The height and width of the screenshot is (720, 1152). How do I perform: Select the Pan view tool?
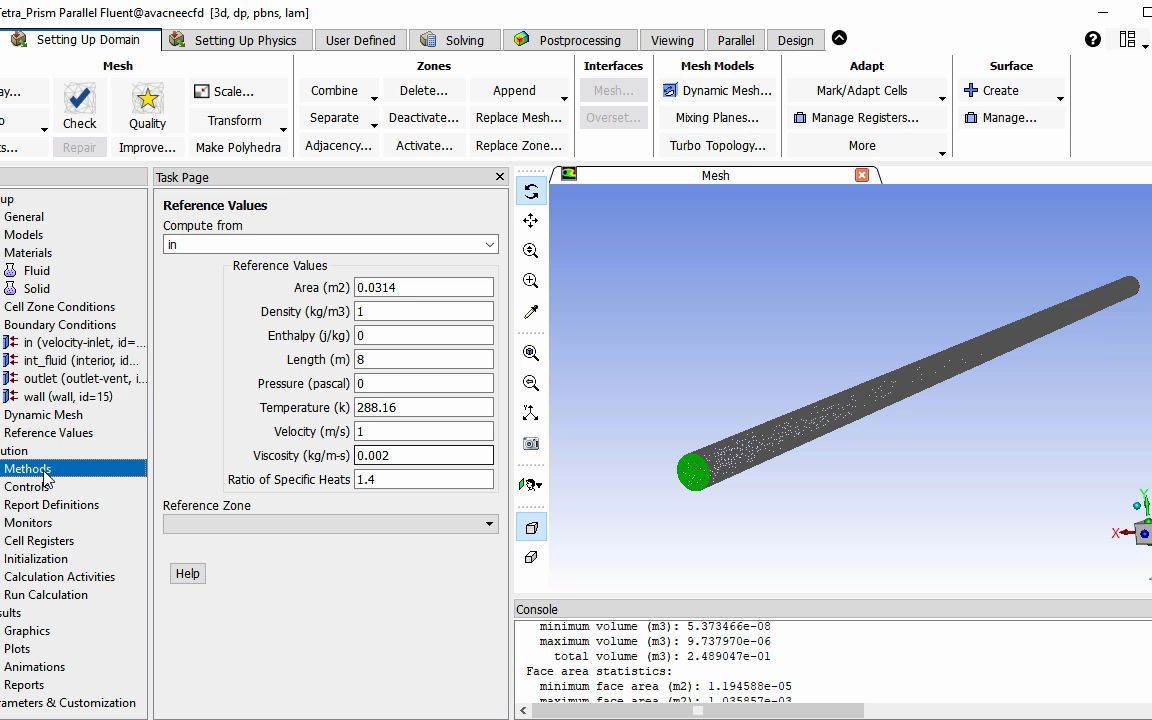tap(530, 220)
